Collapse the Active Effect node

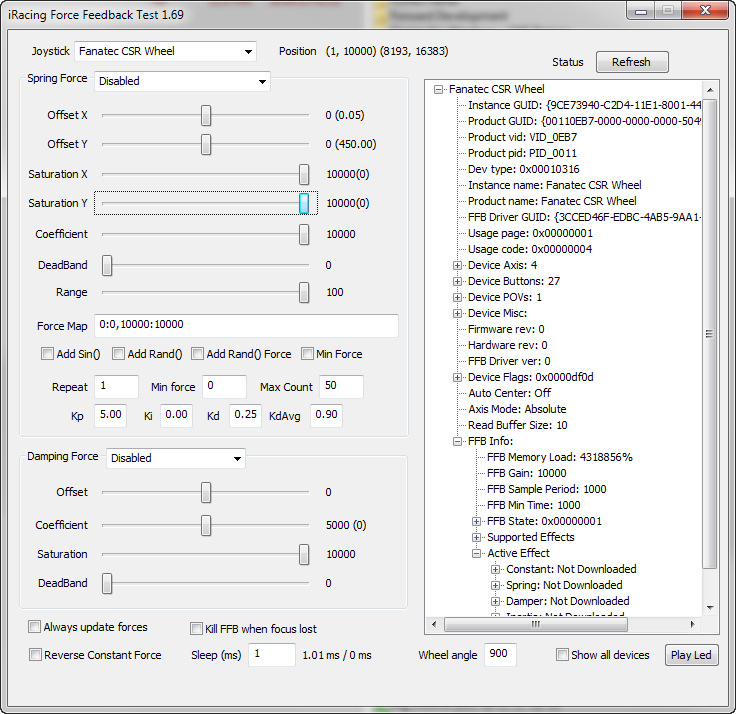point(477,553)
